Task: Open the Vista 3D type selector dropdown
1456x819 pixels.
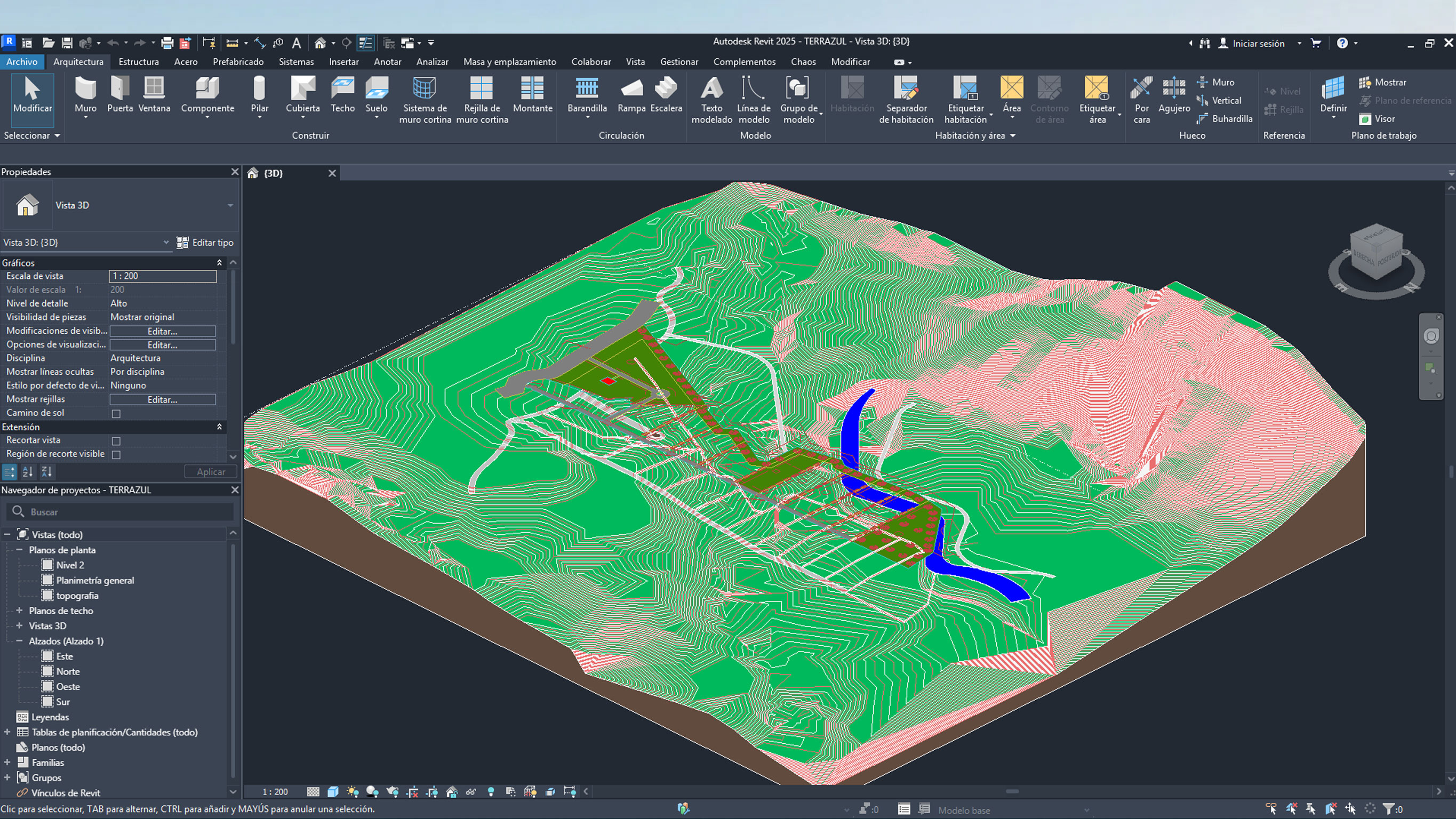Action: pos(166,242)
